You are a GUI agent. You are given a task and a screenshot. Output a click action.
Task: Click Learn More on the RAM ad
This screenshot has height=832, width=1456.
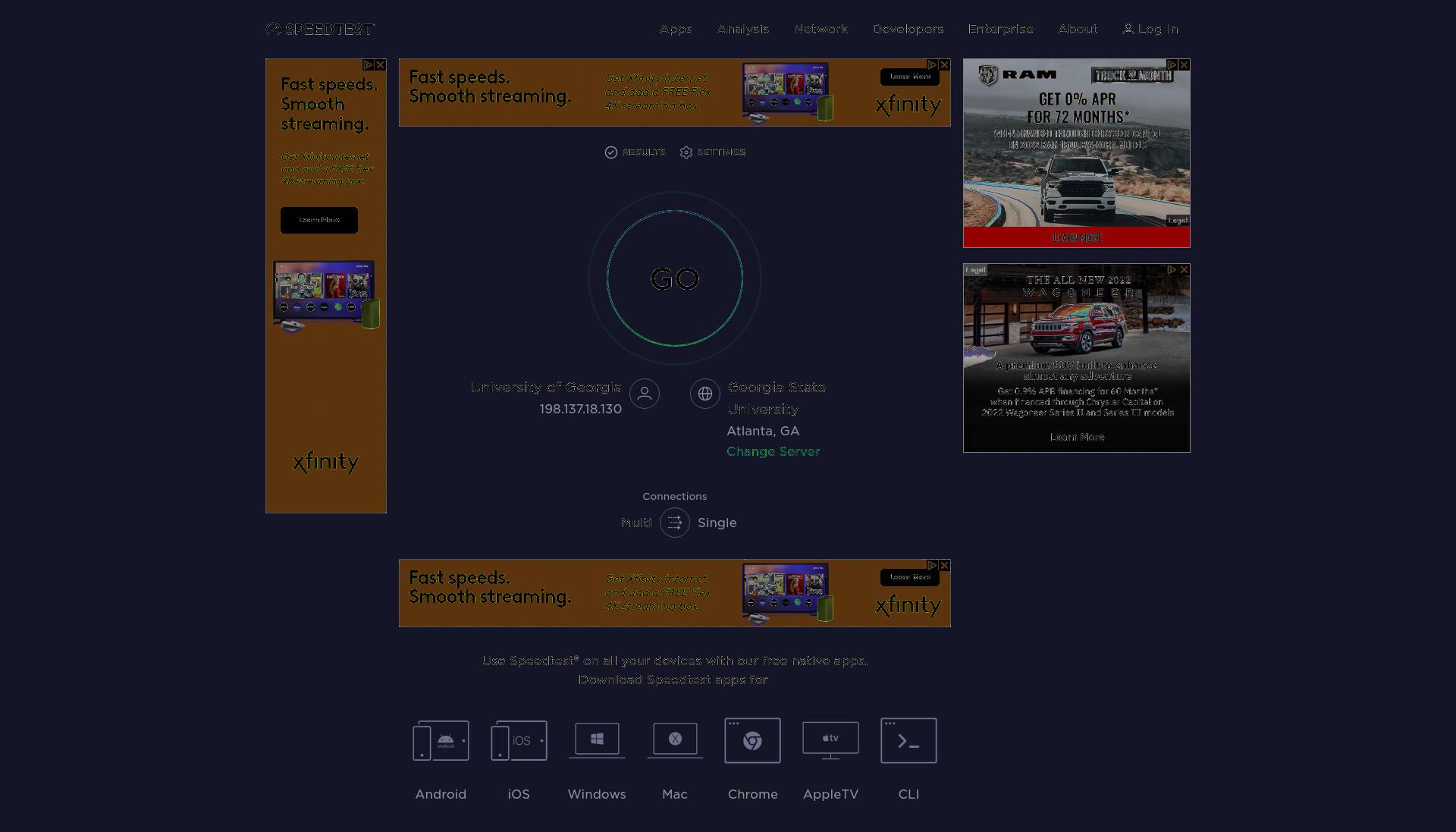(1077, 237)
